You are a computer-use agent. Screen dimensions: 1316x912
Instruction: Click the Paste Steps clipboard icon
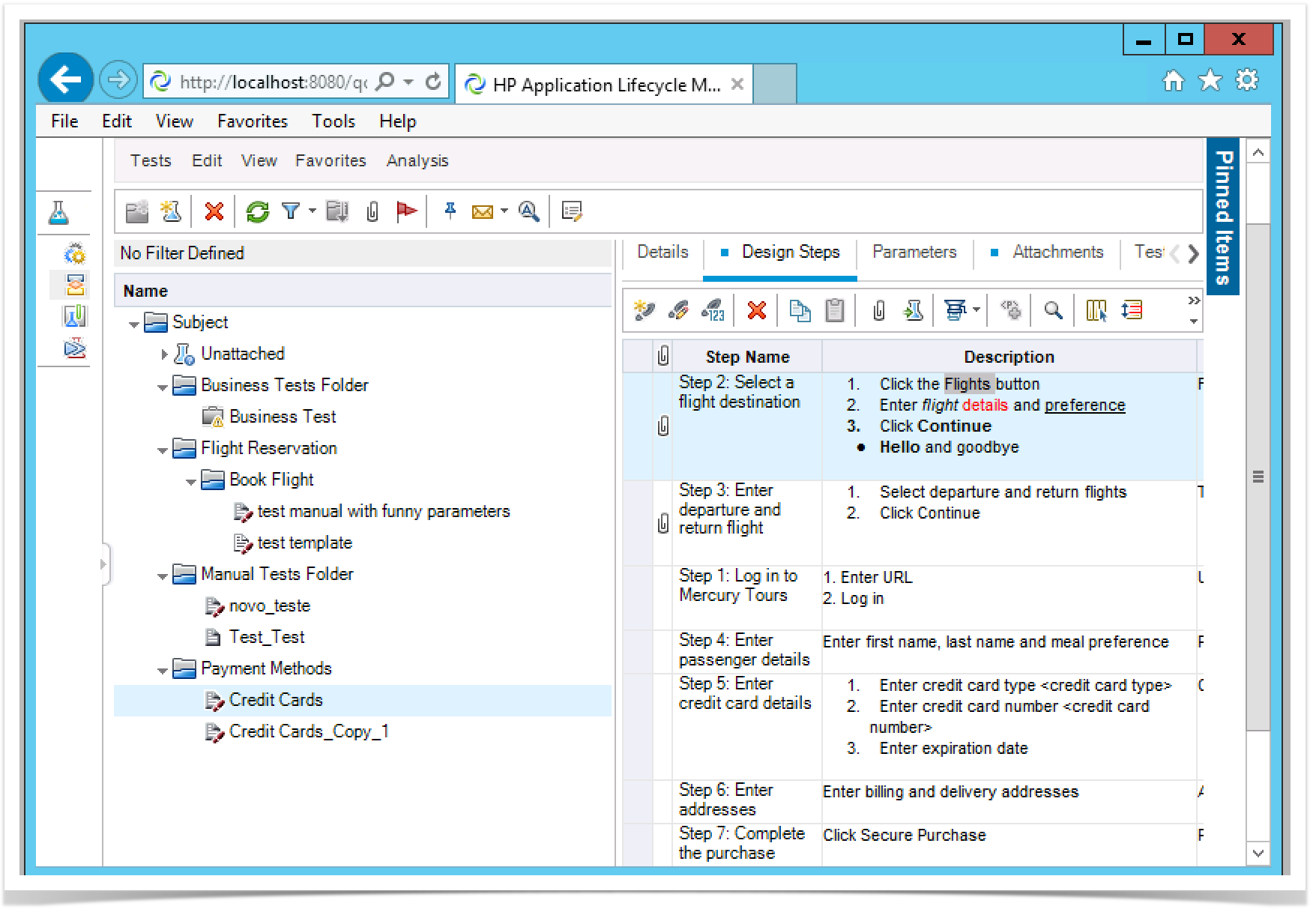click(835, 310)
